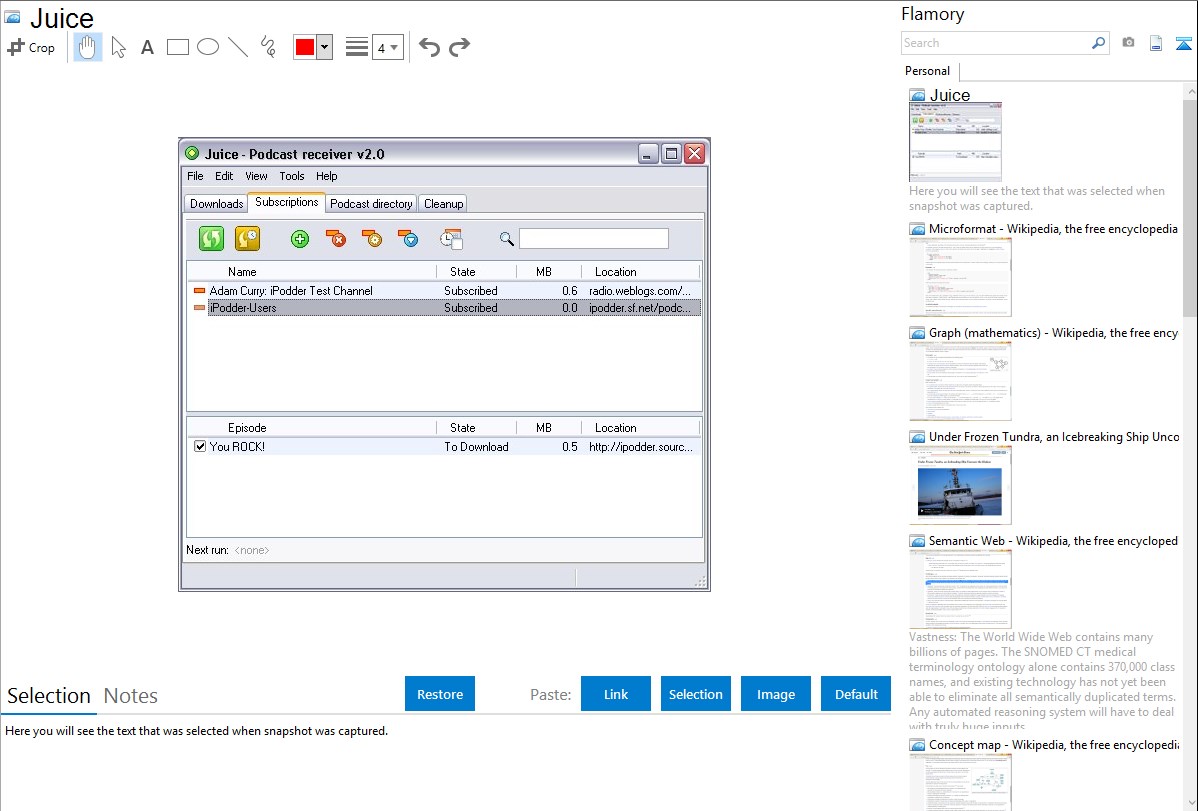Viewport: 1198px width, 811px height.
Task: Open the Under Frozen Tundra snapshot thumbnail
Action: pos(960,485)
